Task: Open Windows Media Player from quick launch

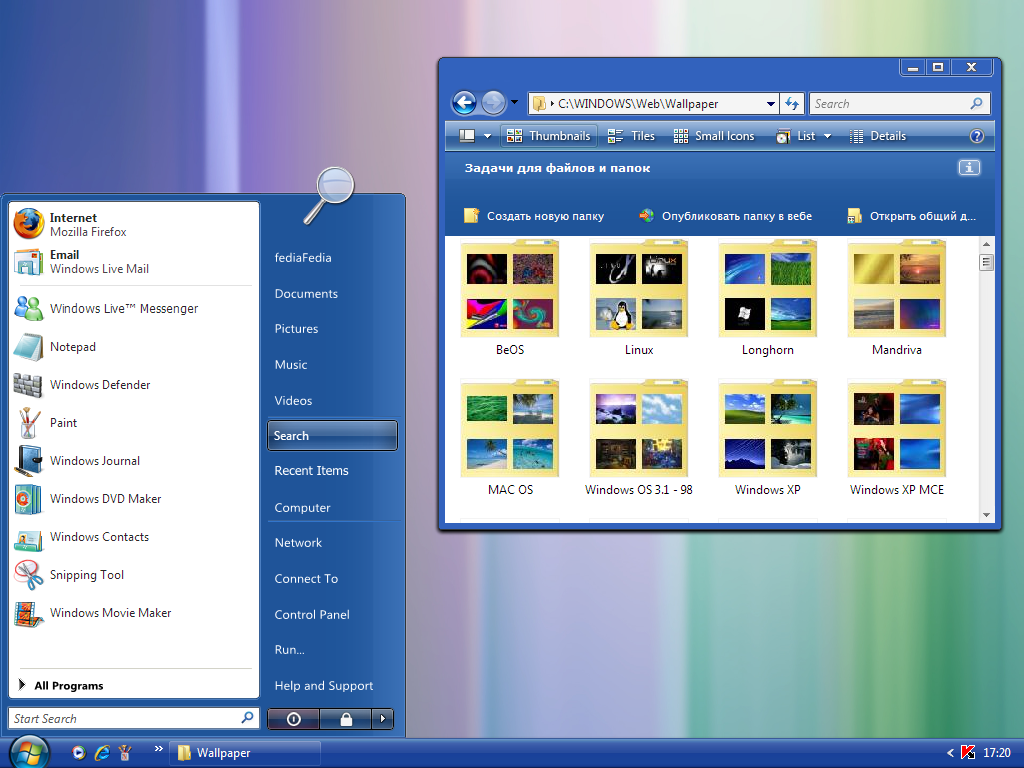Action: pos(79,753)
